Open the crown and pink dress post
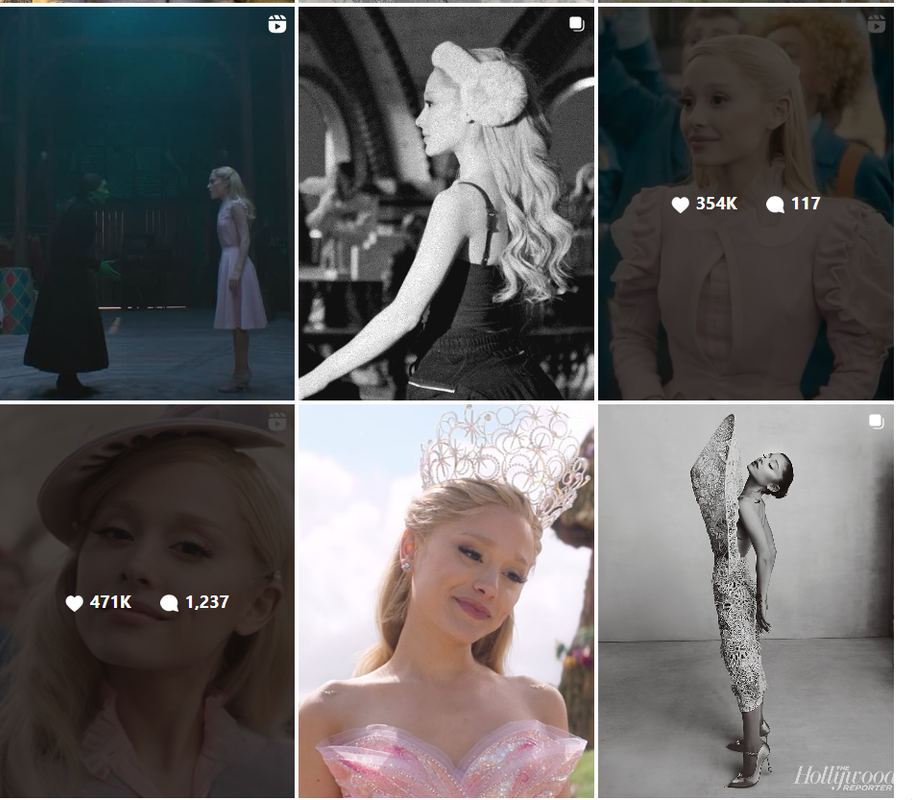 tap(446, 601)
